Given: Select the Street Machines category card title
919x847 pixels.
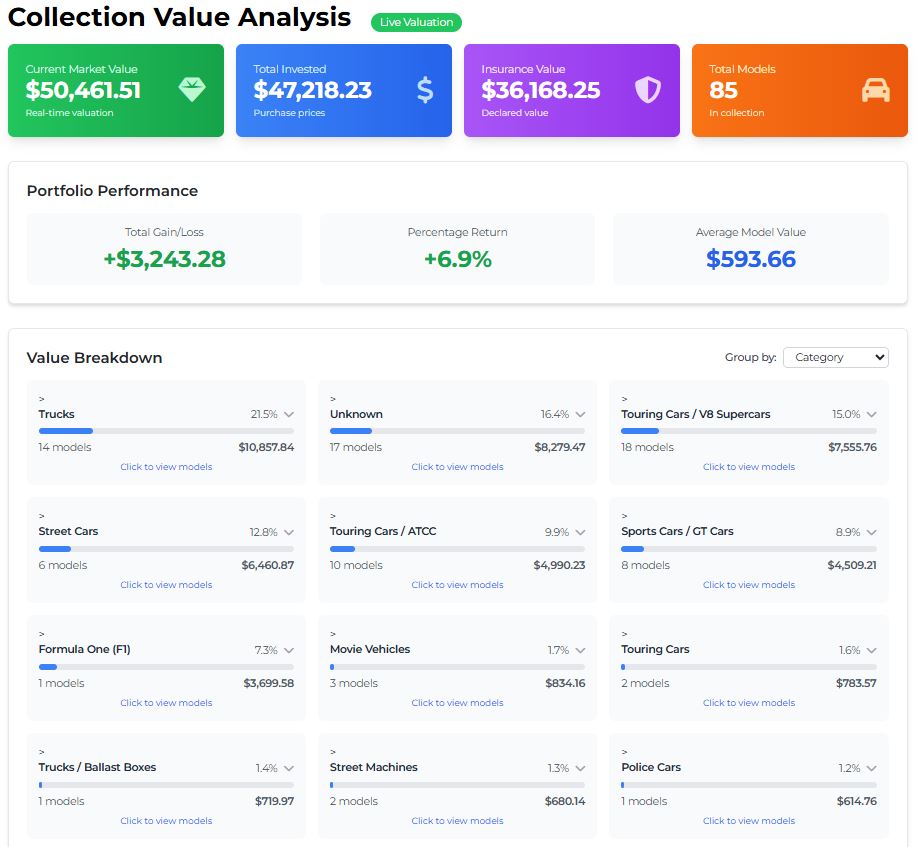Looking at the screenshot, I should [374, 767].
